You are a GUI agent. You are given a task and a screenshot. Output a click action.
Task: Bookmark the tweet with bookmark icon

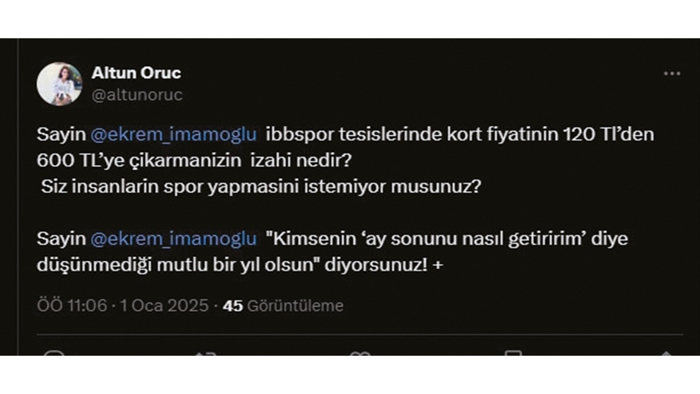(x=513, y=353)
